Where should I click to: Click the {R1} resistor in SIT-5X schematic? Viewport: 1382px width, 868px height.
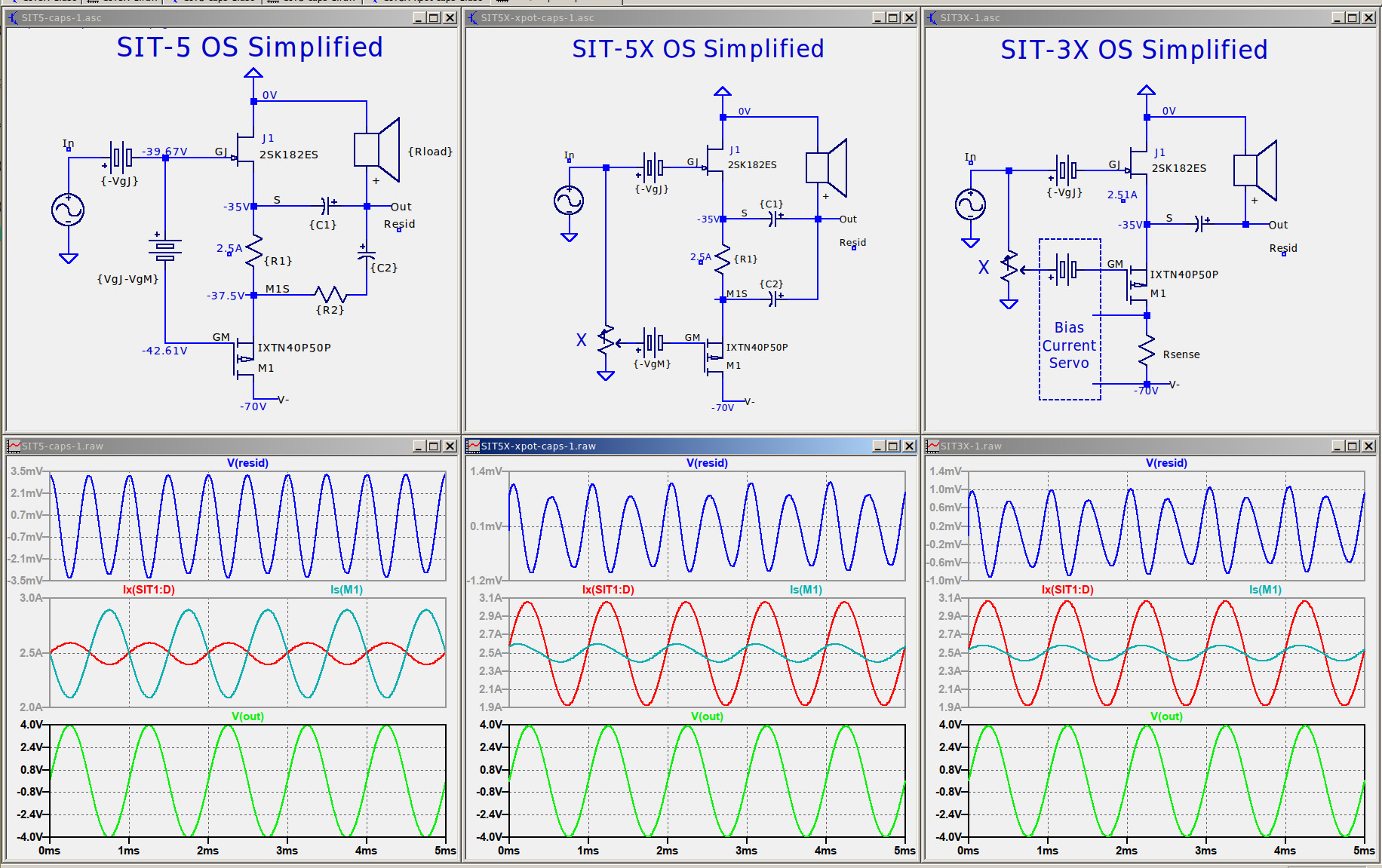(x=723, y=259)
